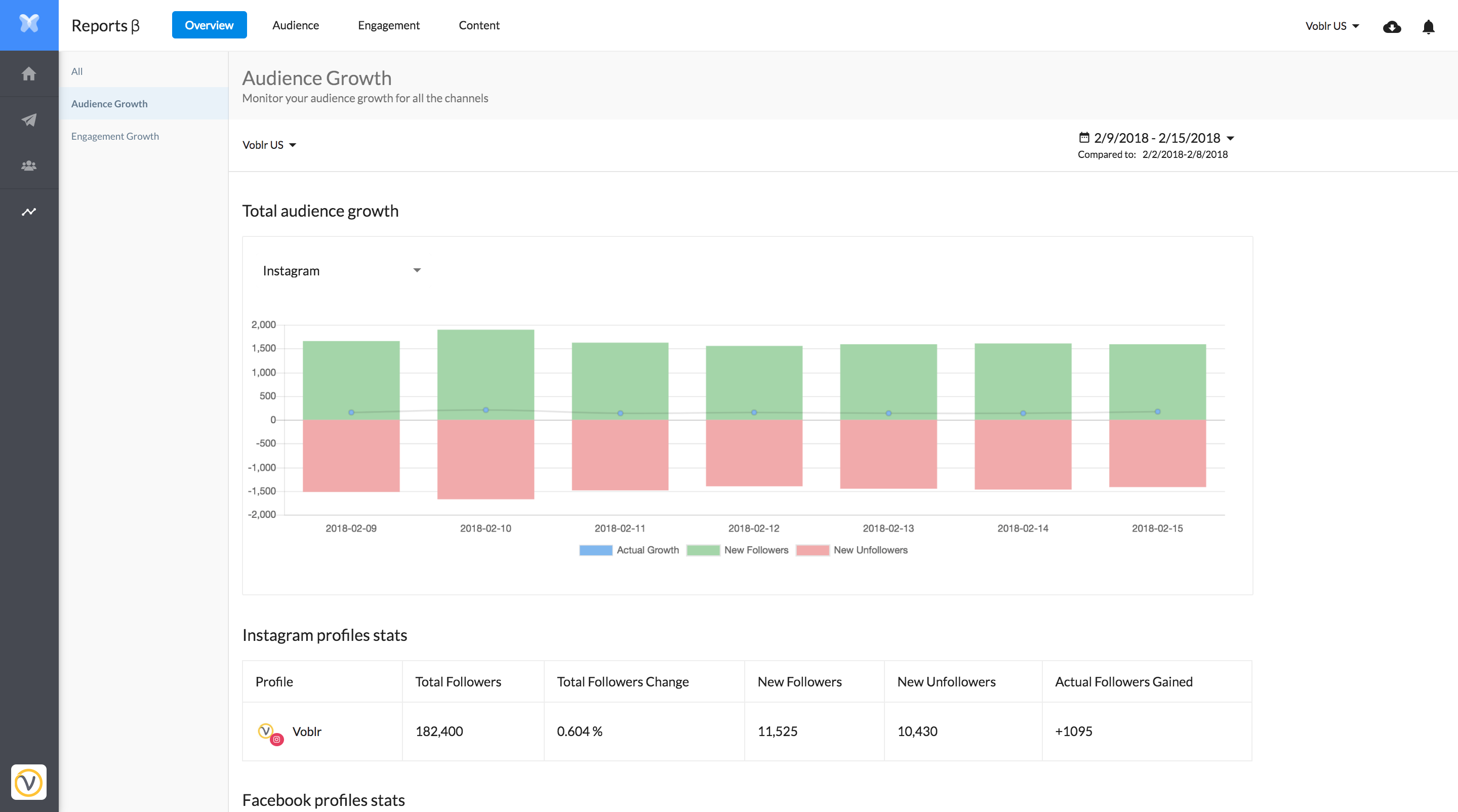This screenshot has height=812, width=1458.
Task: Toggle New Followers legend swatch
Action: (703, 550)
